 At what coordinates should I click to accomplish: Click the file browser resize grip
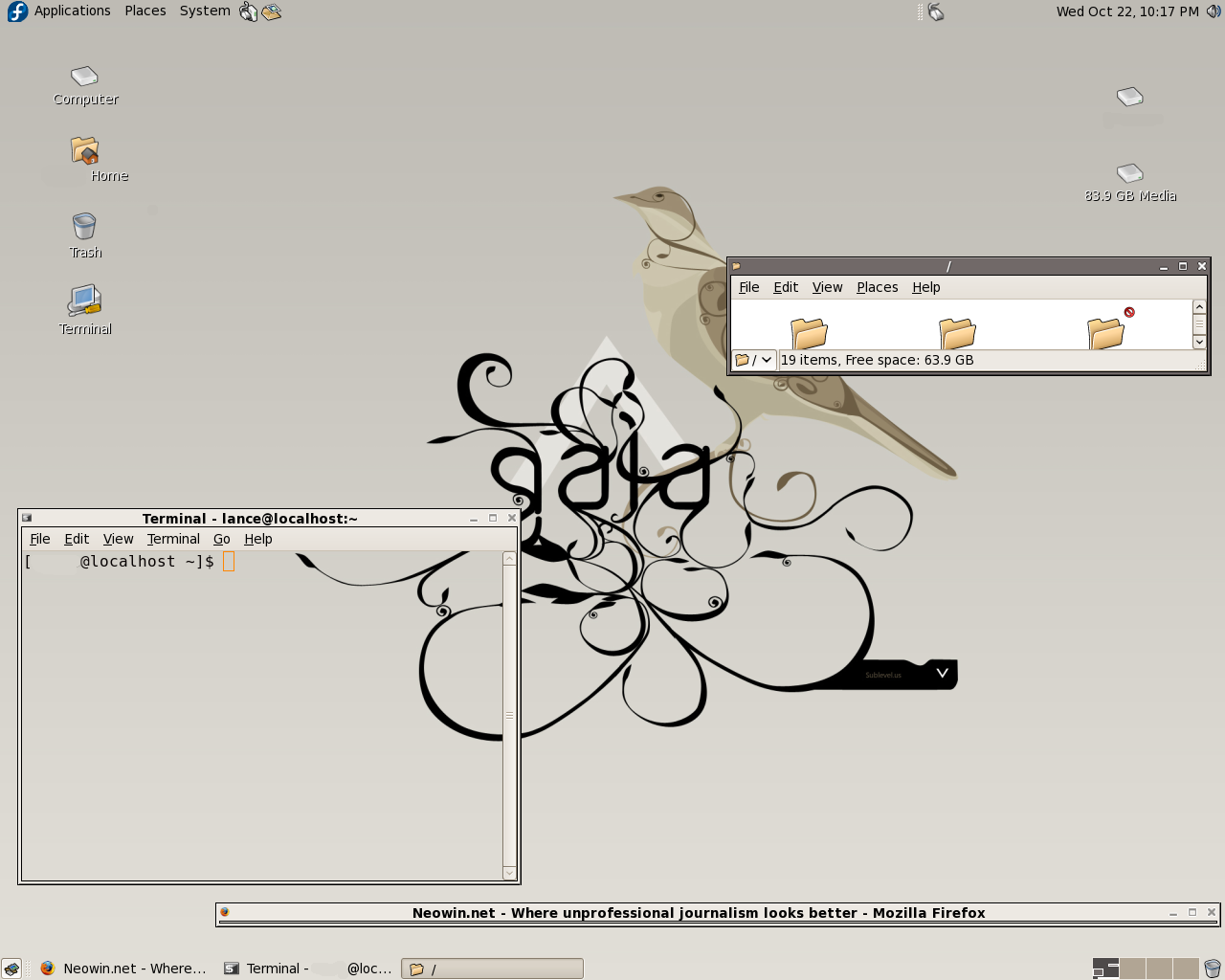click(1201, 364)
